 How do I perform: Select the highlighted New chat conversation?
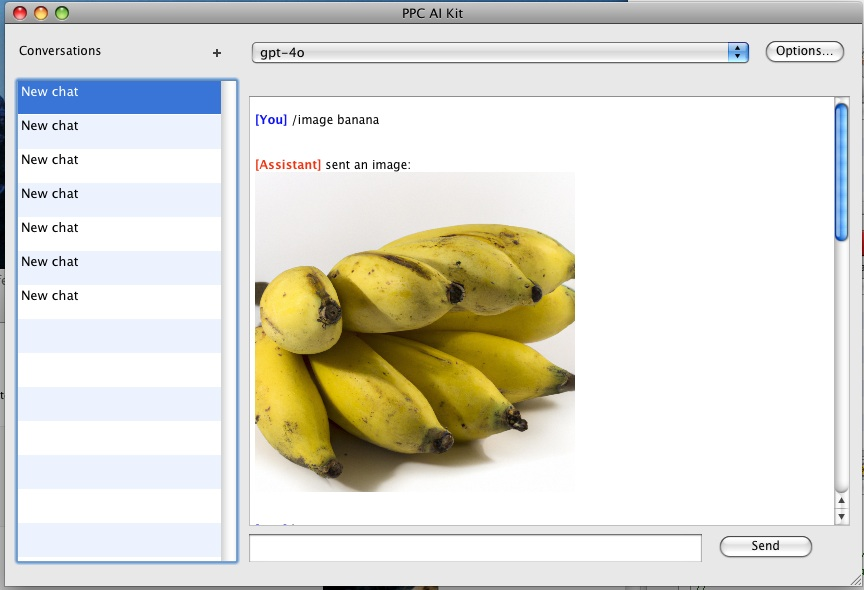coord(119,98)
